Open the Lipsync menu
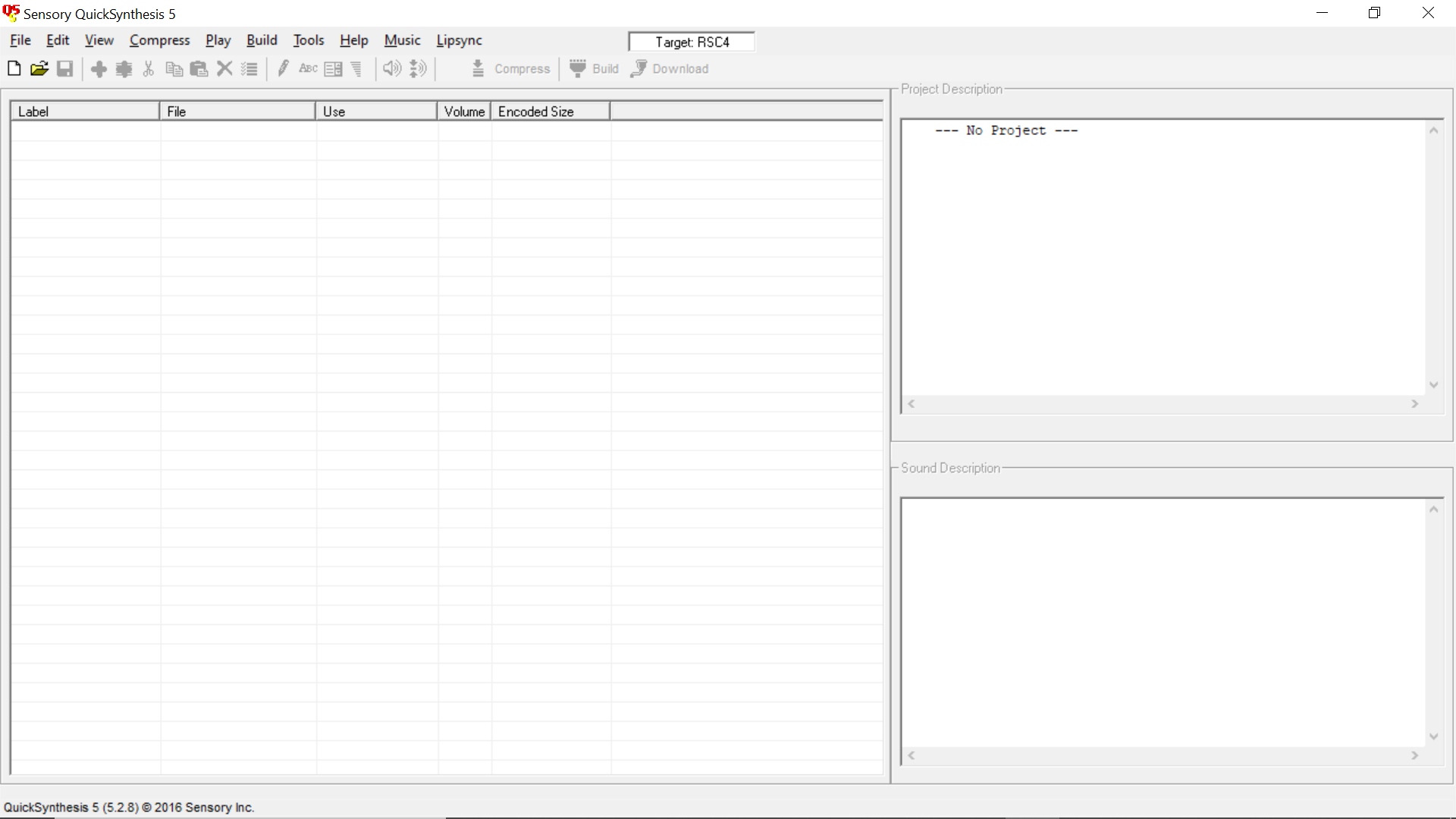1456x819 pixels. pyautogui.click(x=459, y=40)
